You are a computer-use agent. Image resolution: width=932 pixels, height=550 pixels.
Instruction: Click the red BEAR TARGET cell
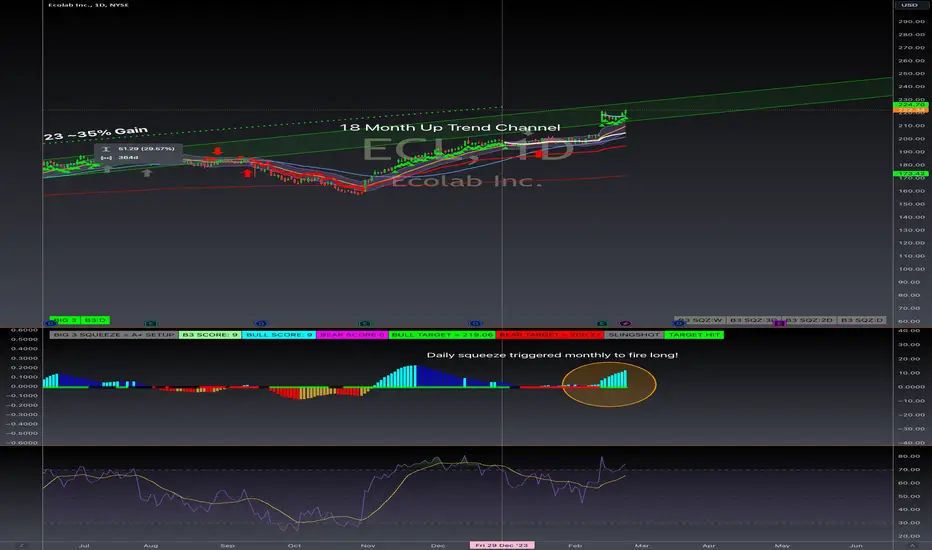(x=550, y=335)
